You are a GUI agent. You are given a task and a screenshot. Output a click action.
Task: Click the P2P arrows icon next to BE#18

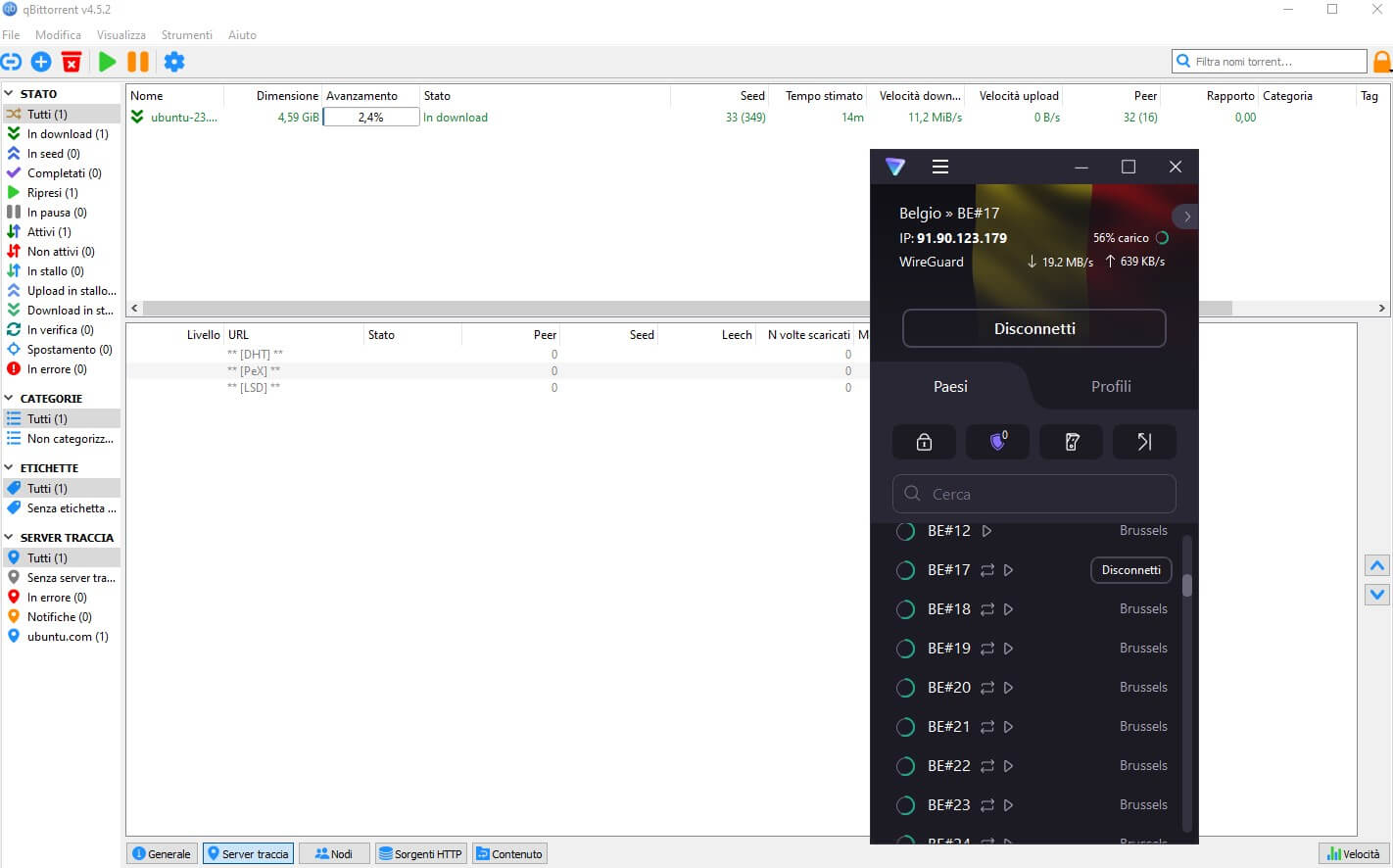click(987, 609)
